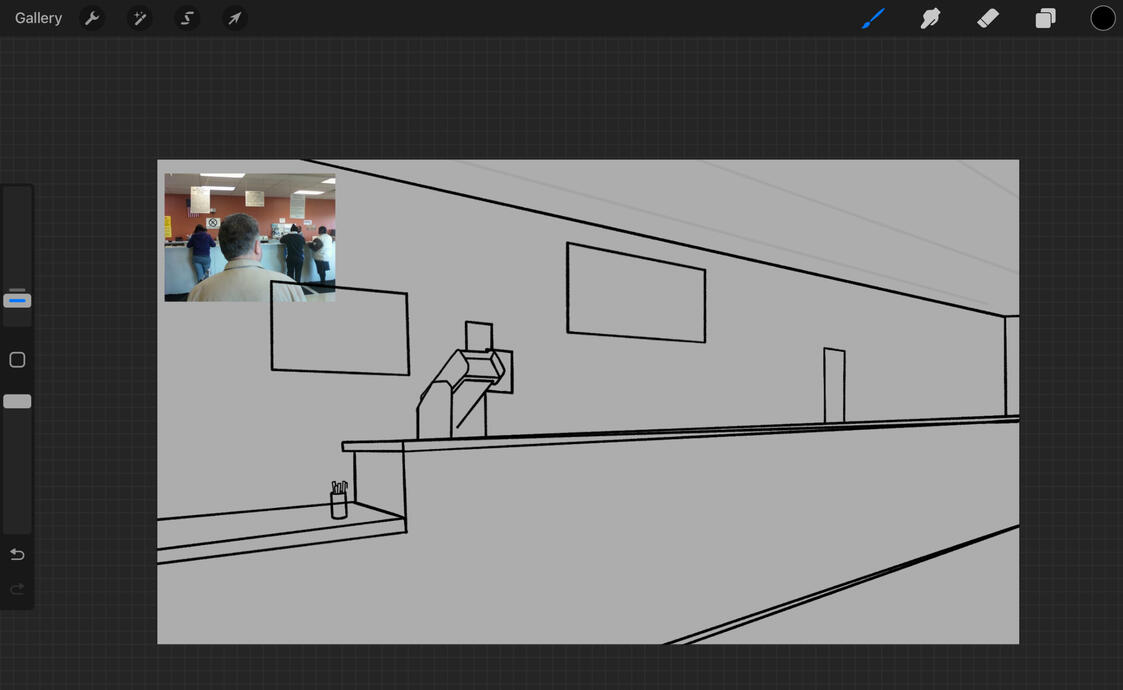Viewport: 1123px width, 690px height.
Task: Click the reference photo on the canvas
Action: point(249,237)
